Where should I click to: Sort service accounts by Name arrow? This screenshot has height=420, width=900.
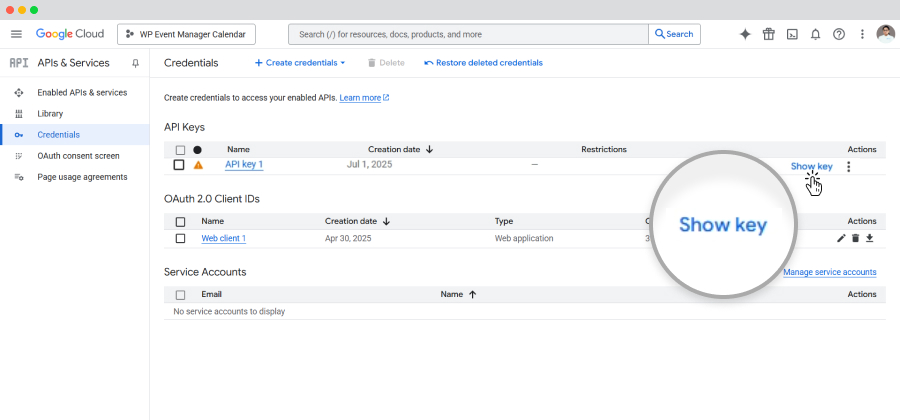click(x=472, y=294)
